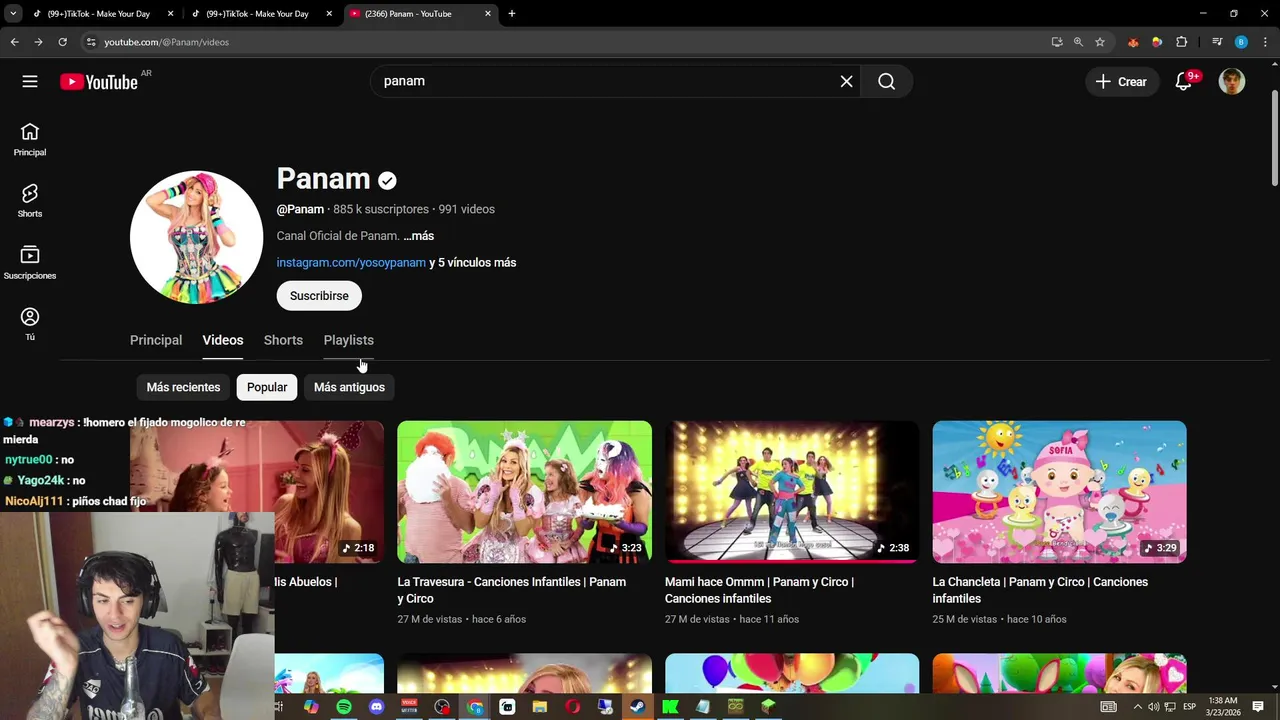Open the Tú section in the sidebar
Screen dimensions: 1280x720
[30, 324]
